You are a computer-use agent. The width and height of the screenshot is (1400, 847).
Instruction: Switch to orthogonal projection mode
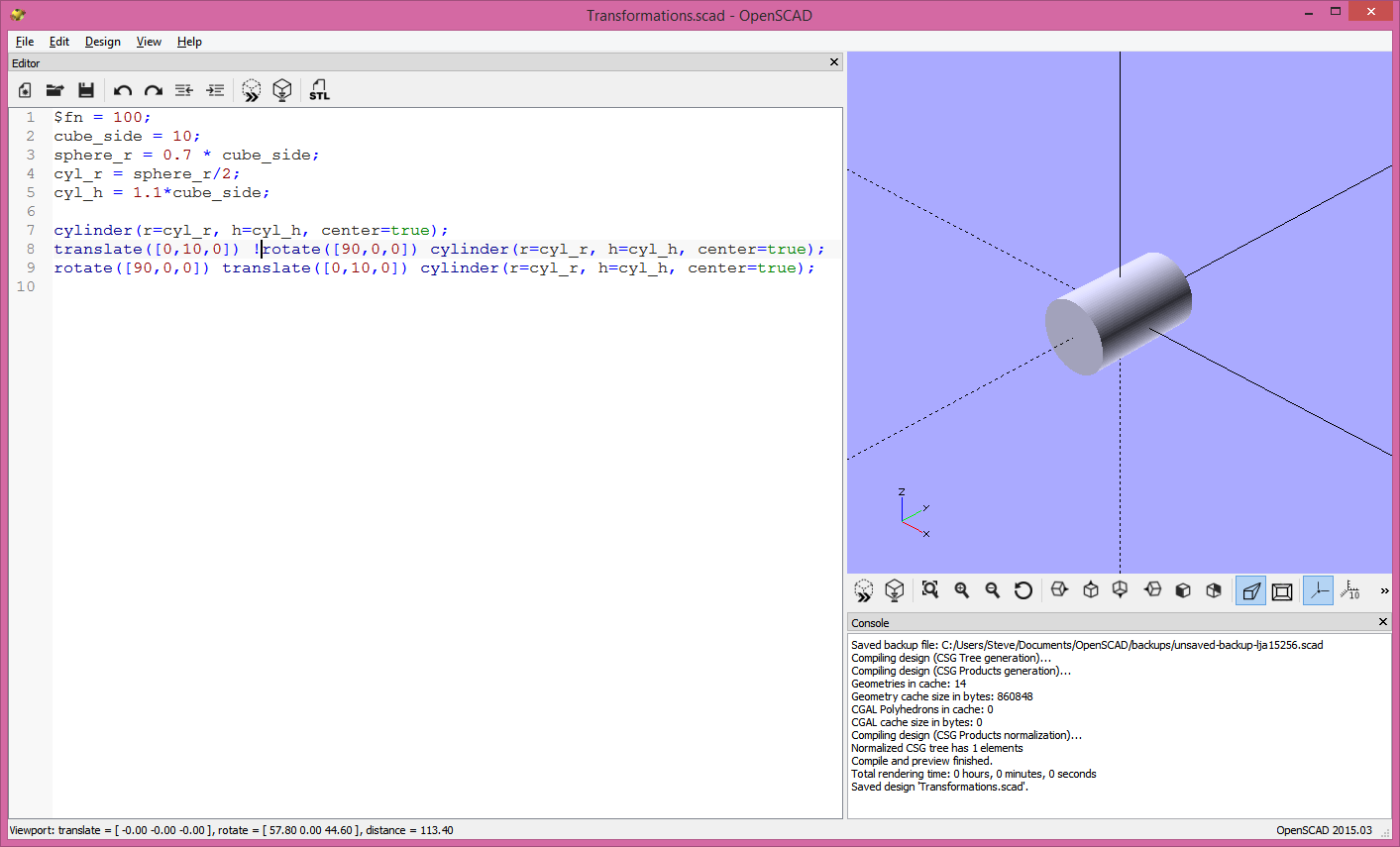[1282, 589]
